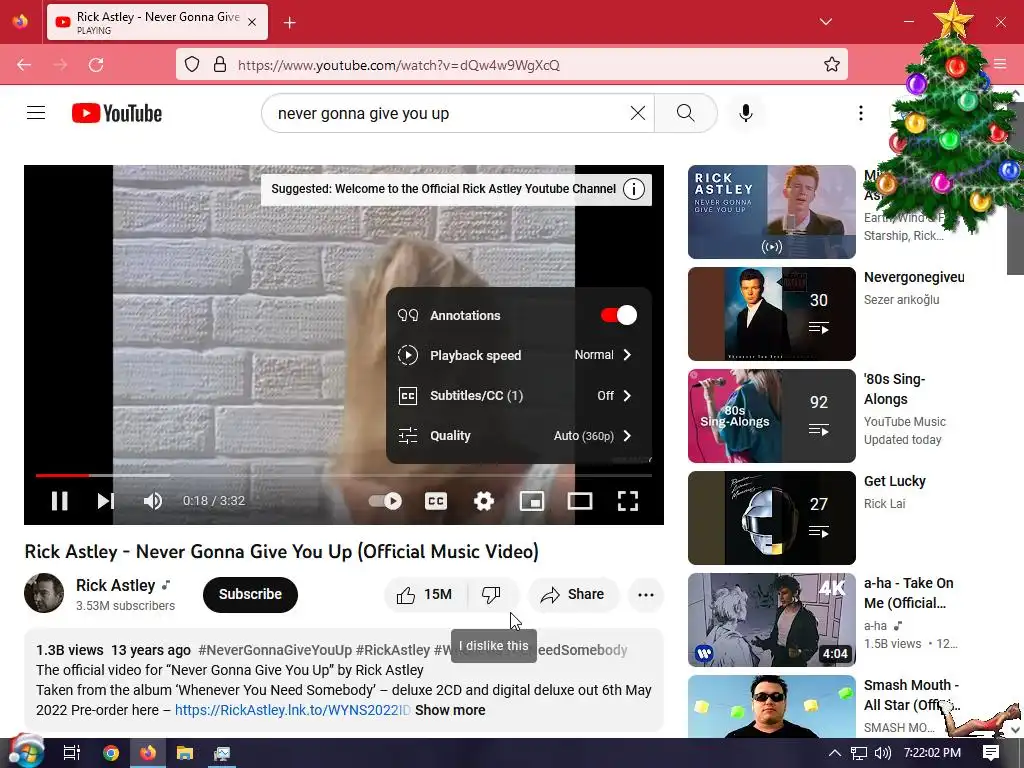
Task: Open Rick Astley channel name link
Action: tap(116, 585)
